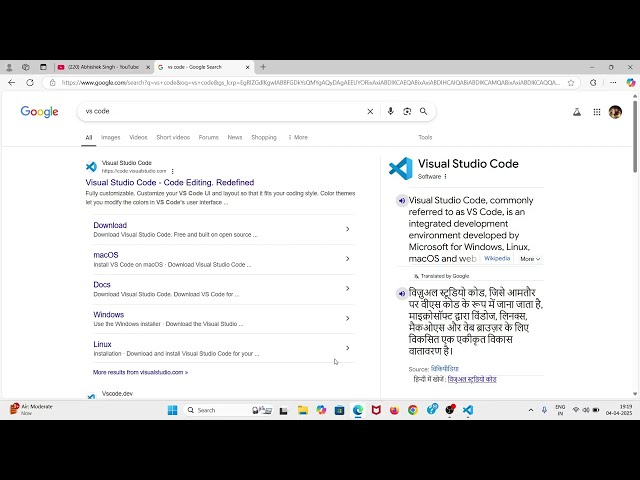
Task: Expand chevron on the Windows row
Action: click(x=347, y=318)
